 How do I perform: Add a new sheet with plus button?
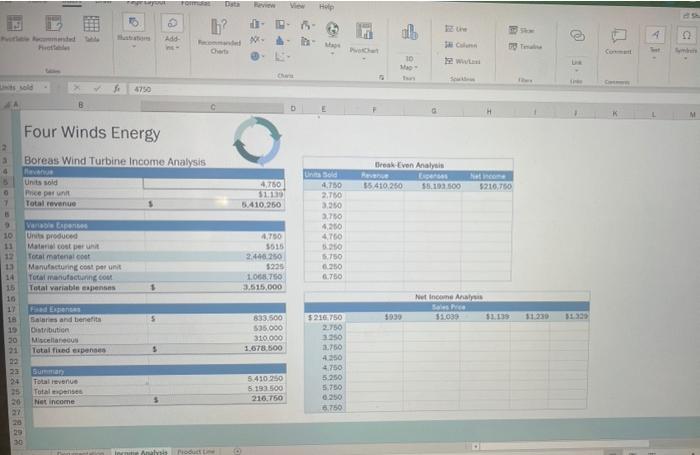point(237,451)
